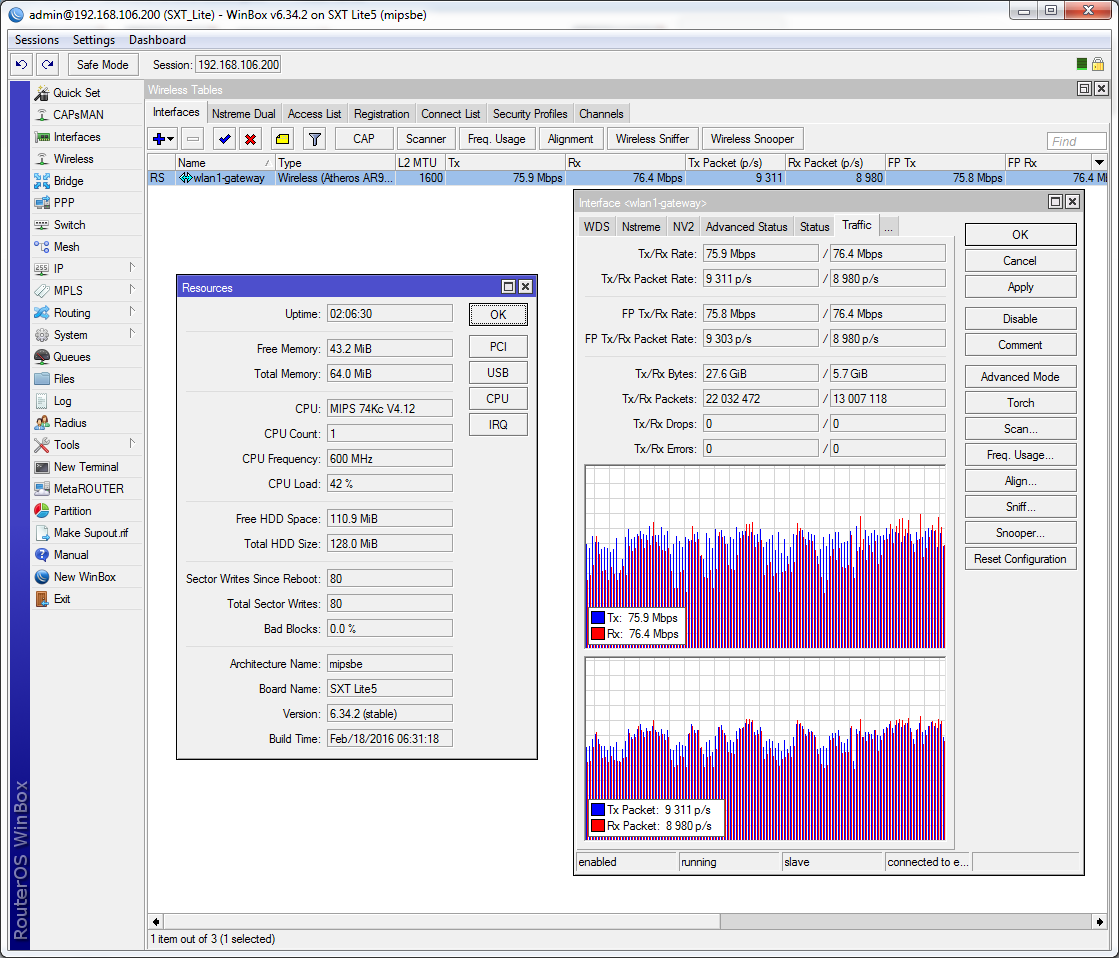This screenshot has width=1119, height=958.
Task: Click the yellow comment note icon
Action: pos(283,139)
